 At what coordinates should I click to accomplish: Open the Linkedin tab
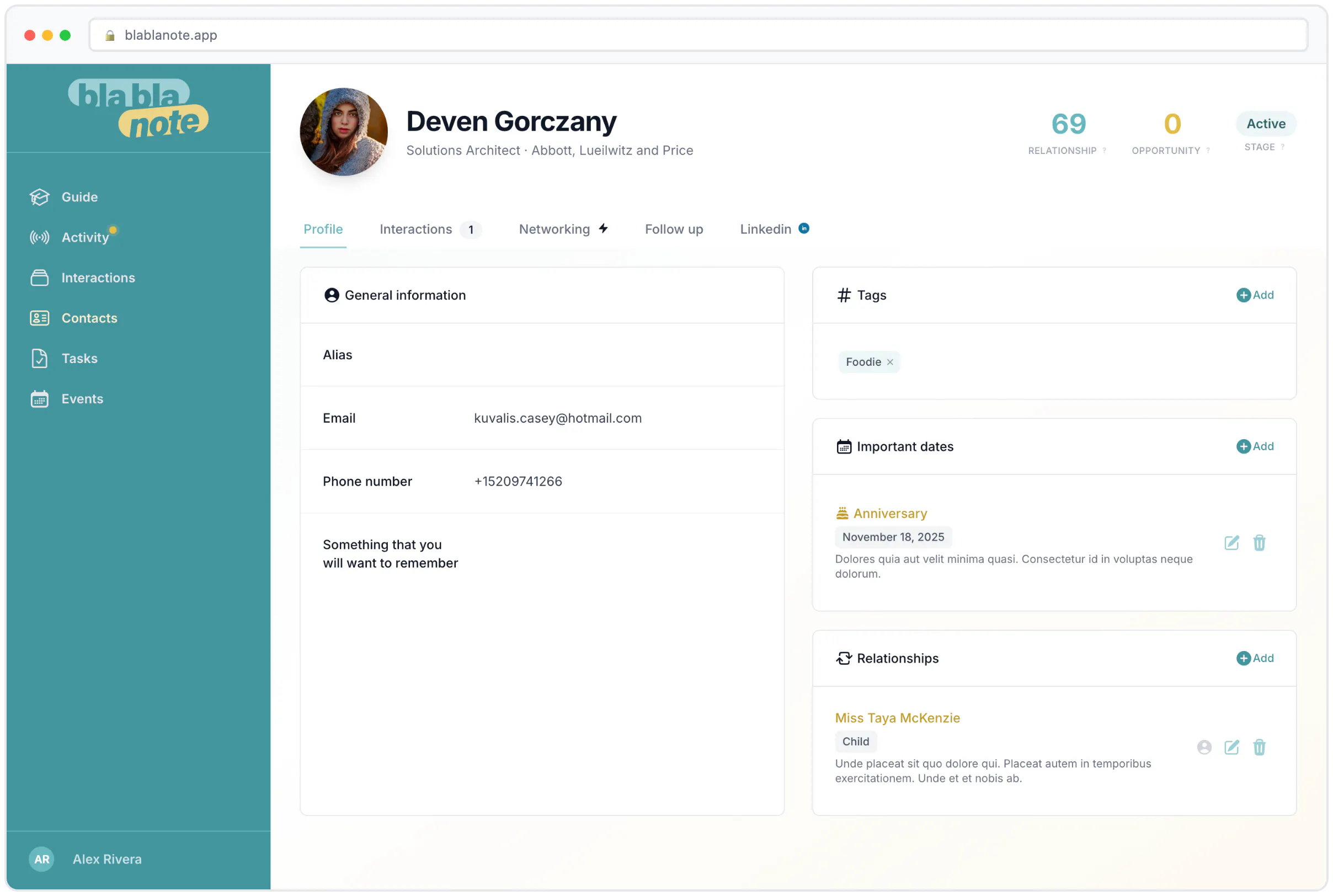pyautogui.click(x=774, y=229)
